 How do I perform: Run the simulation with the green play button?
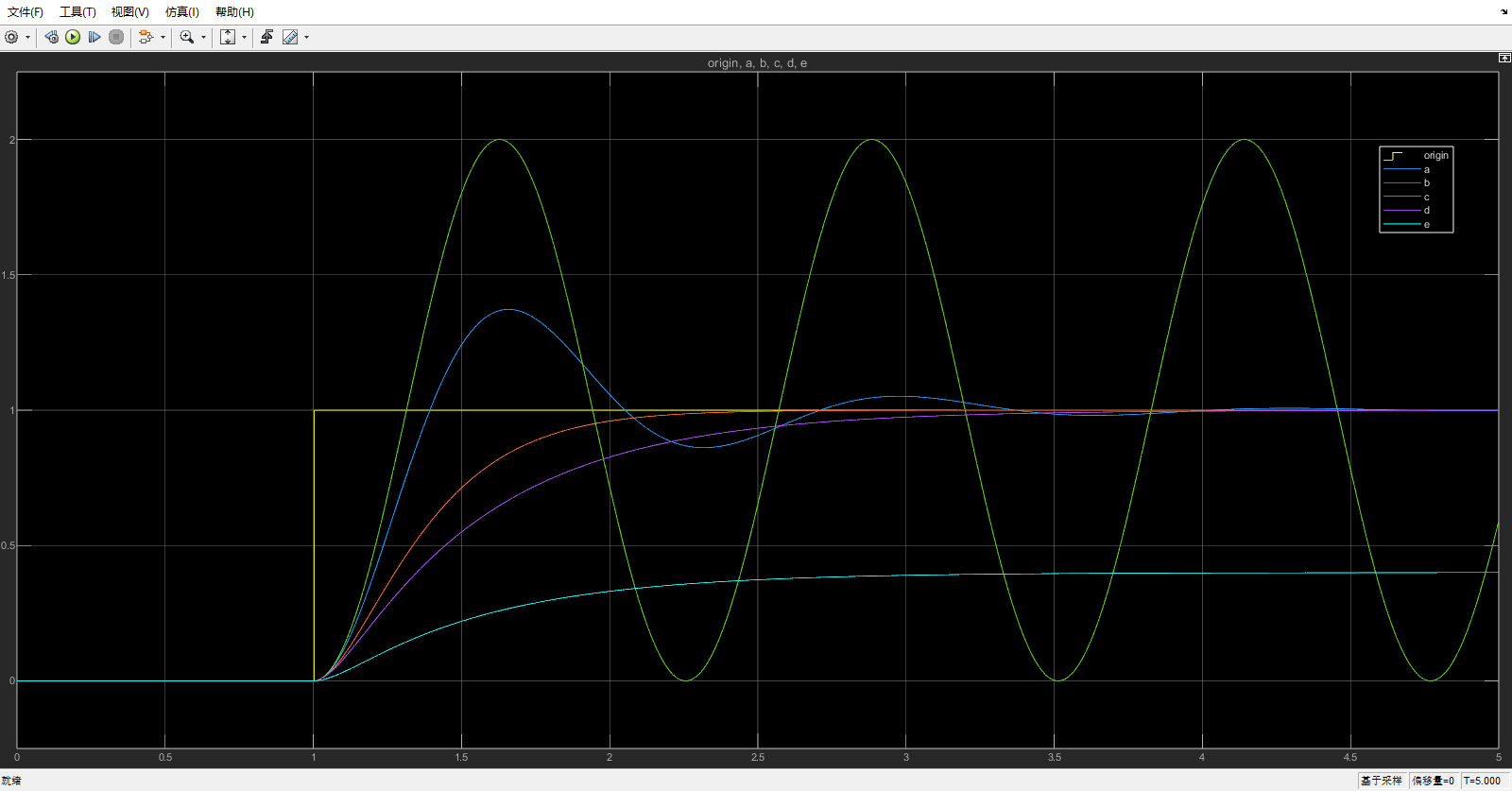click(73, 37)
